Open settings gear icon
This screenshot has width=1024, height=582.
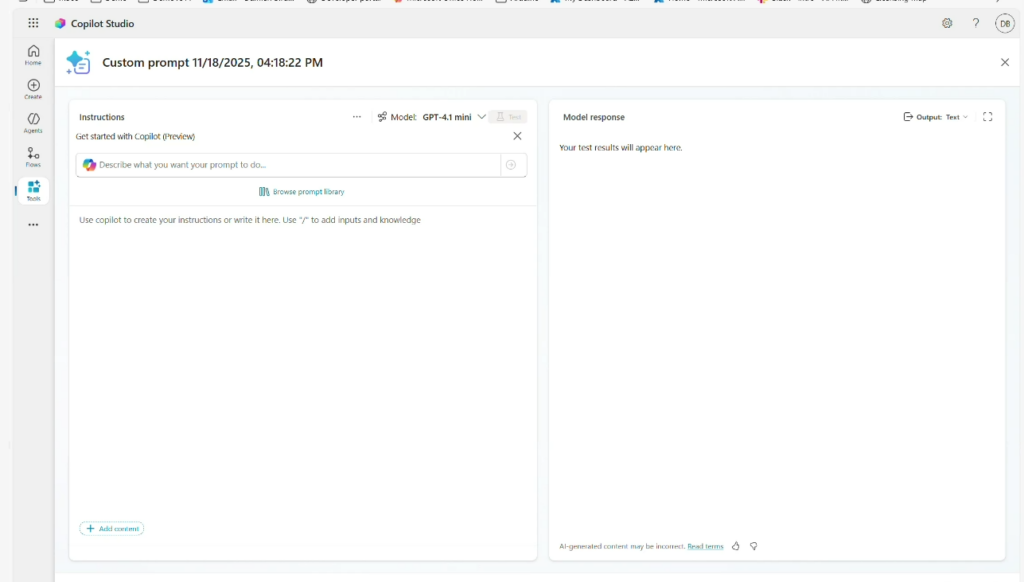tap(947, 24)
